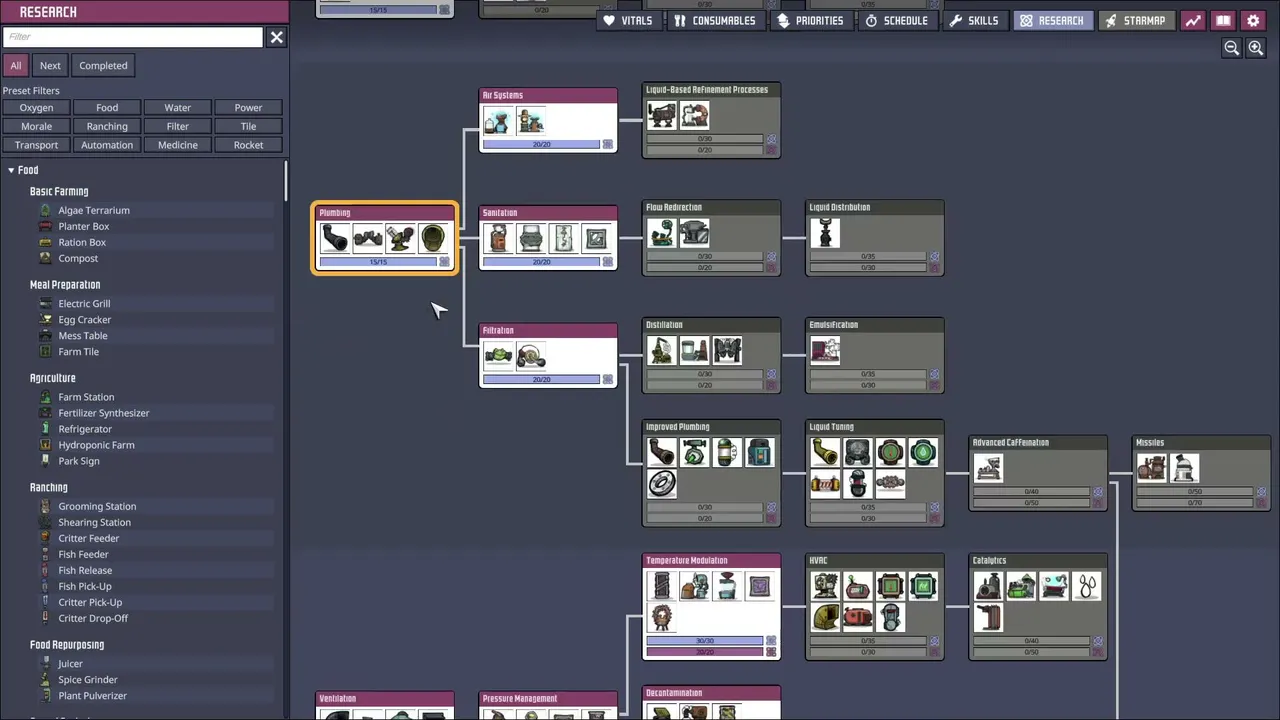The height and width of the screenshot is (720, 1280).
Task: Click the round olive vent icon in Plumbing
Action: click(x=433, y=238)
